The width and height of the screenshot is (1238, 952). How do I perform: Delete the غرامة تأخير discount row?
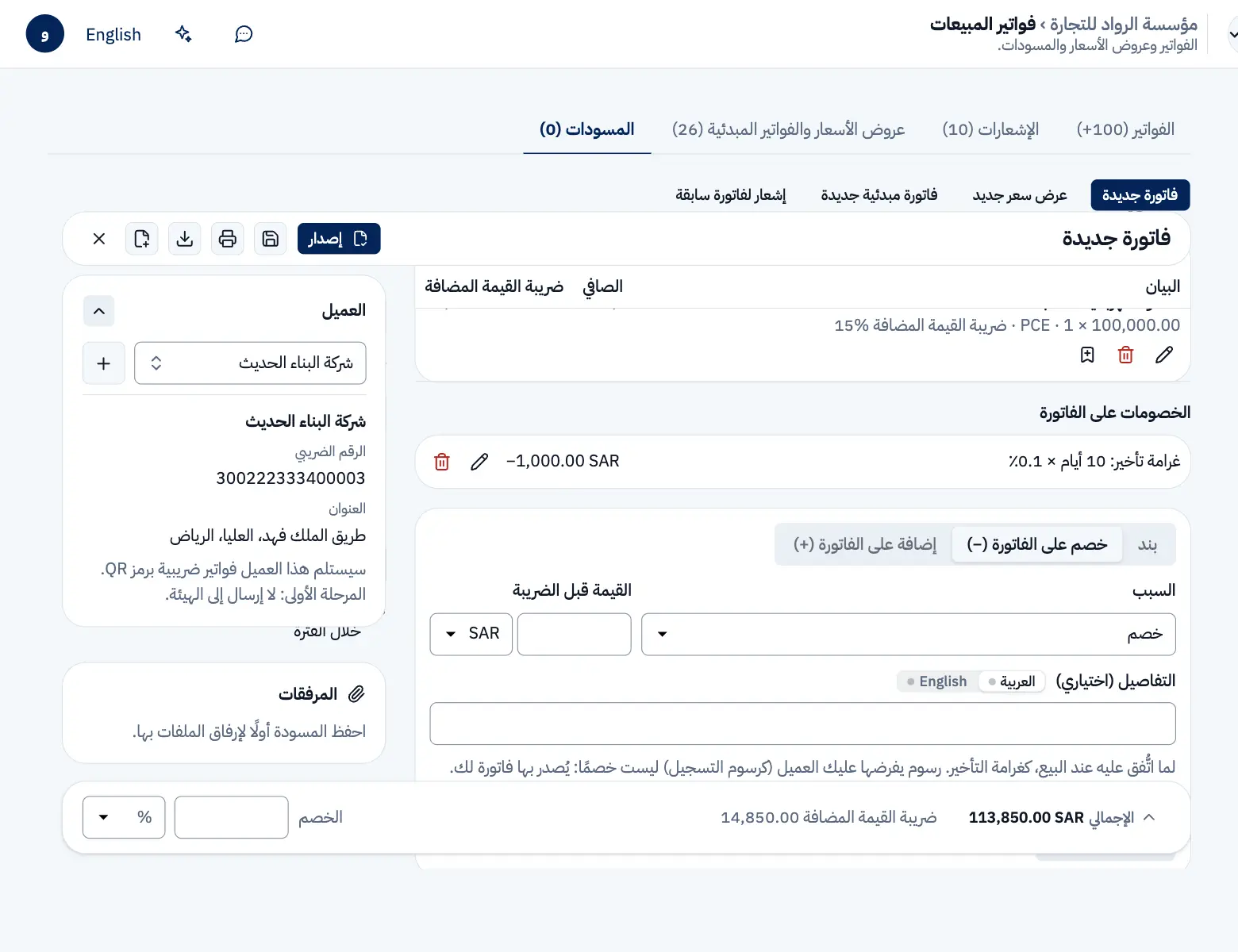coord(442,462)
